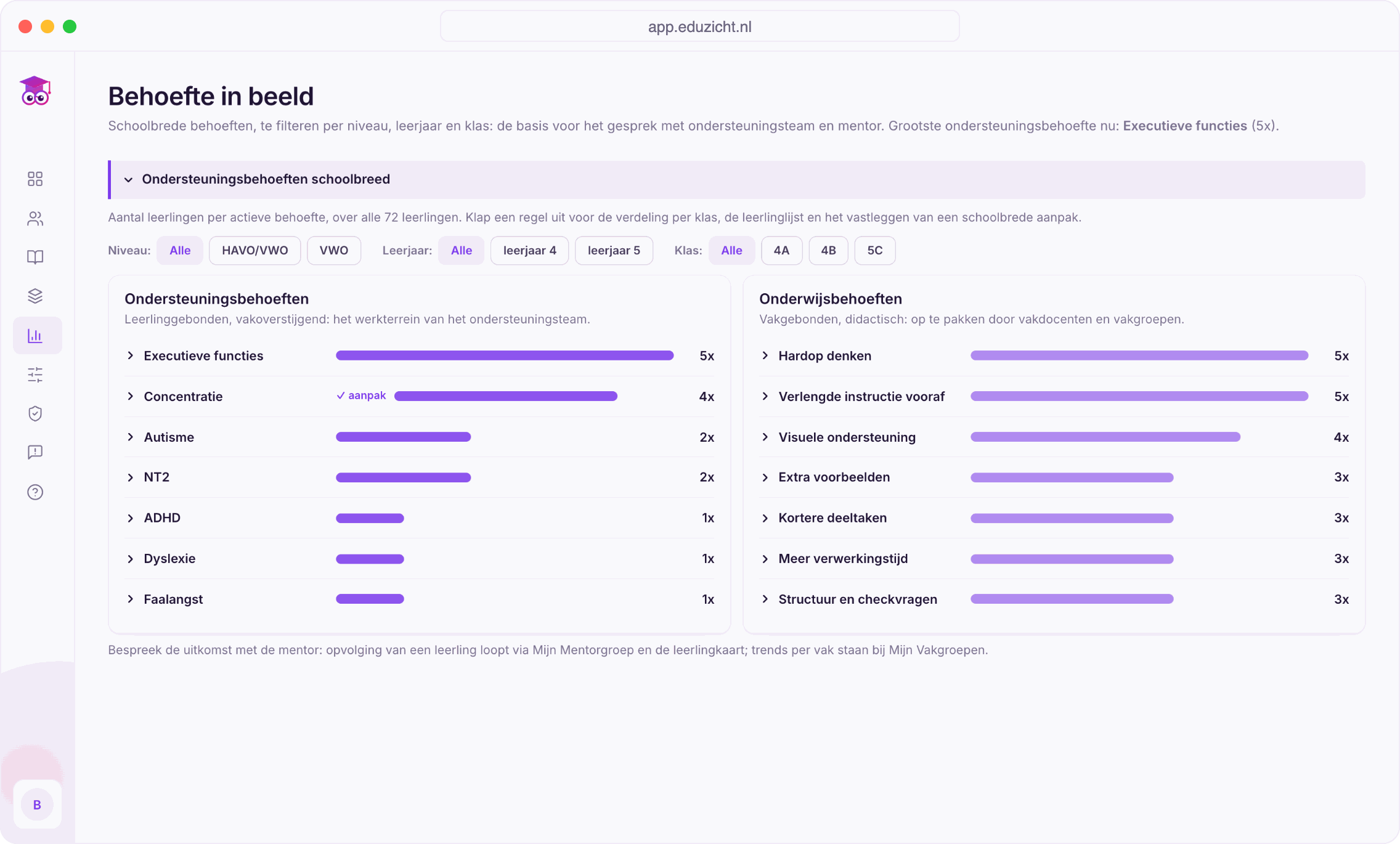The width and height of the screenshot is (1400, 844).
Task: Filter by klas 5C
Action: [875, 251]
